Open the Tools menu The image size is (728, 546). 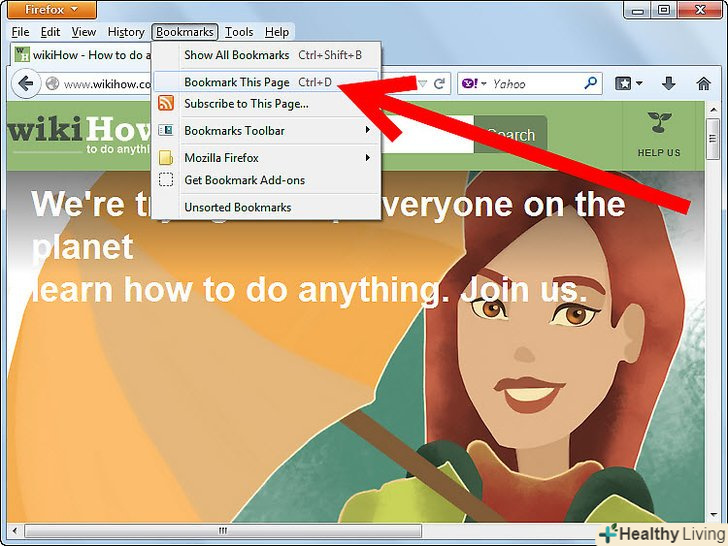(x=239, y=32)
